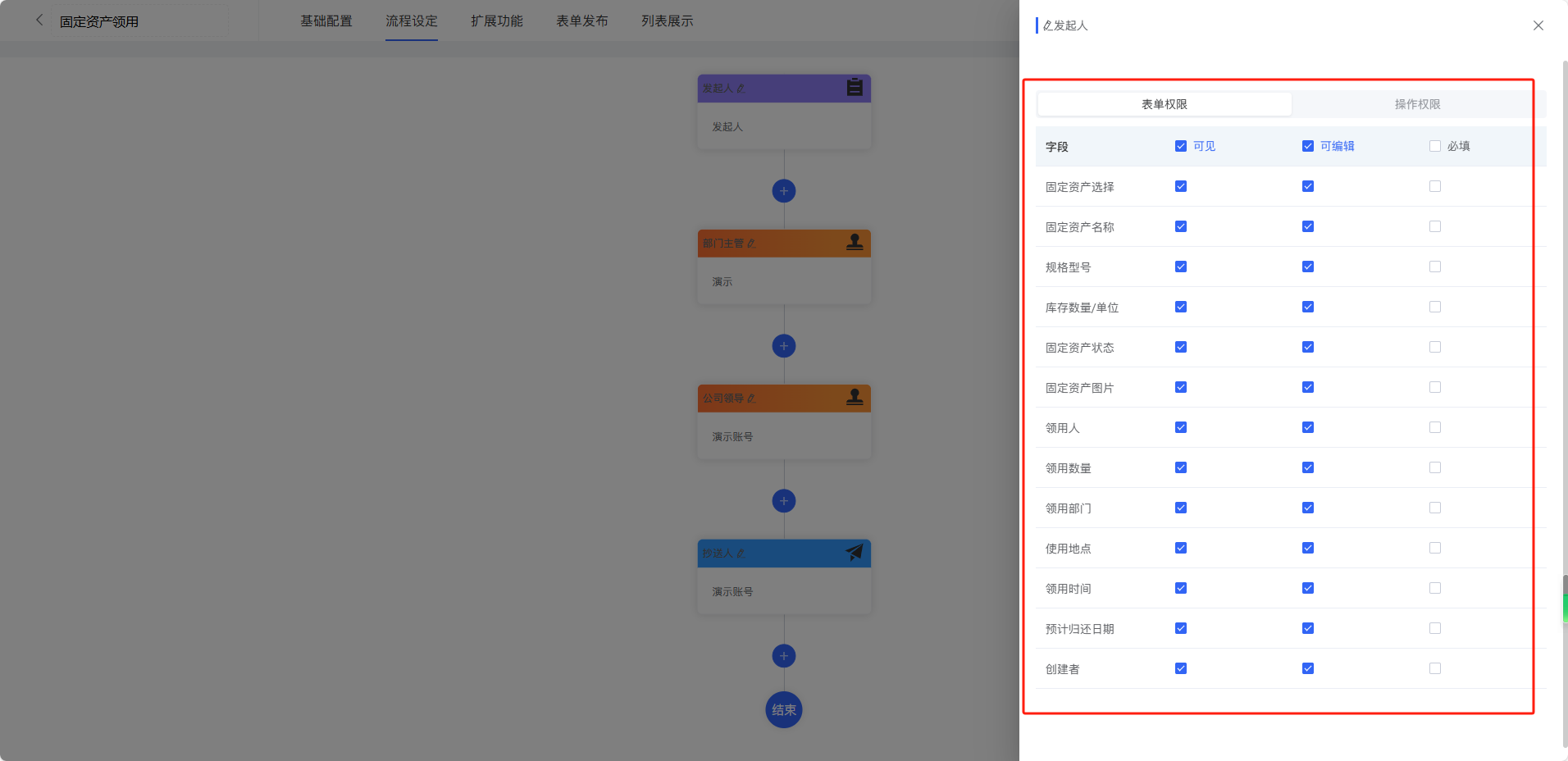Image resolution: width=1568 pixels, height=761 pixels.
Task: Open the 扩展功能 tab
Action: click(x=496, y=21)
